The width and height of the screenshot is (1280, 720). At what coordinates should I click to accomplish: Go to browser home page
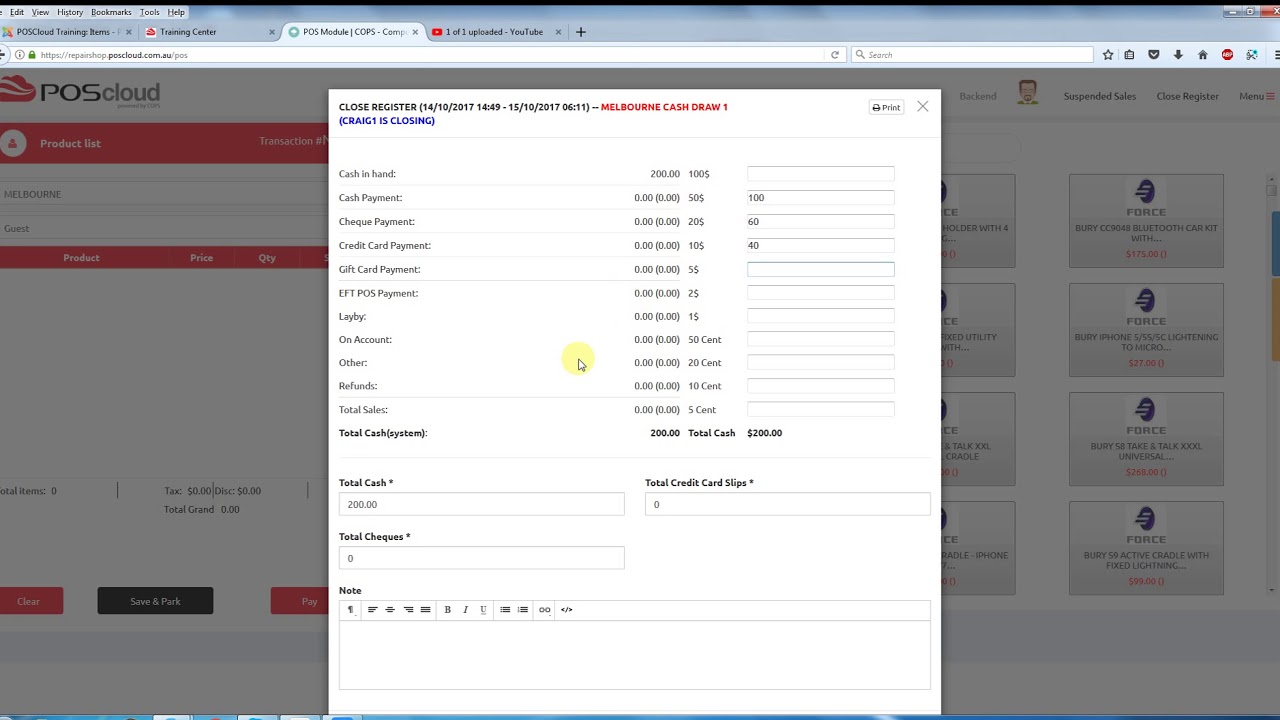1202,55
